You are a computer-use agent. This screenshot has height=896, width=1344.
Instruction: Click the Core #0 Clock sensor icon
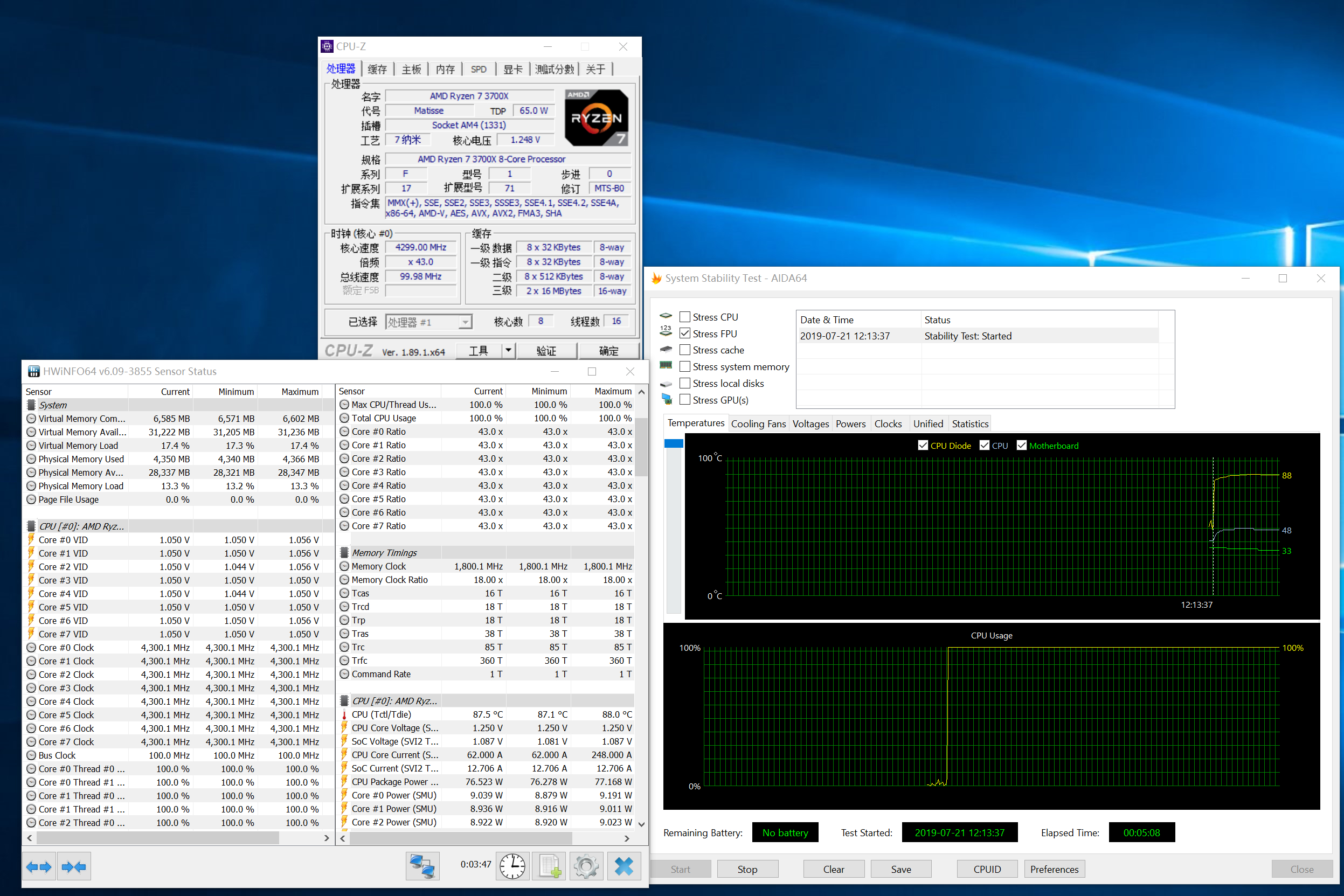(31, 648)
